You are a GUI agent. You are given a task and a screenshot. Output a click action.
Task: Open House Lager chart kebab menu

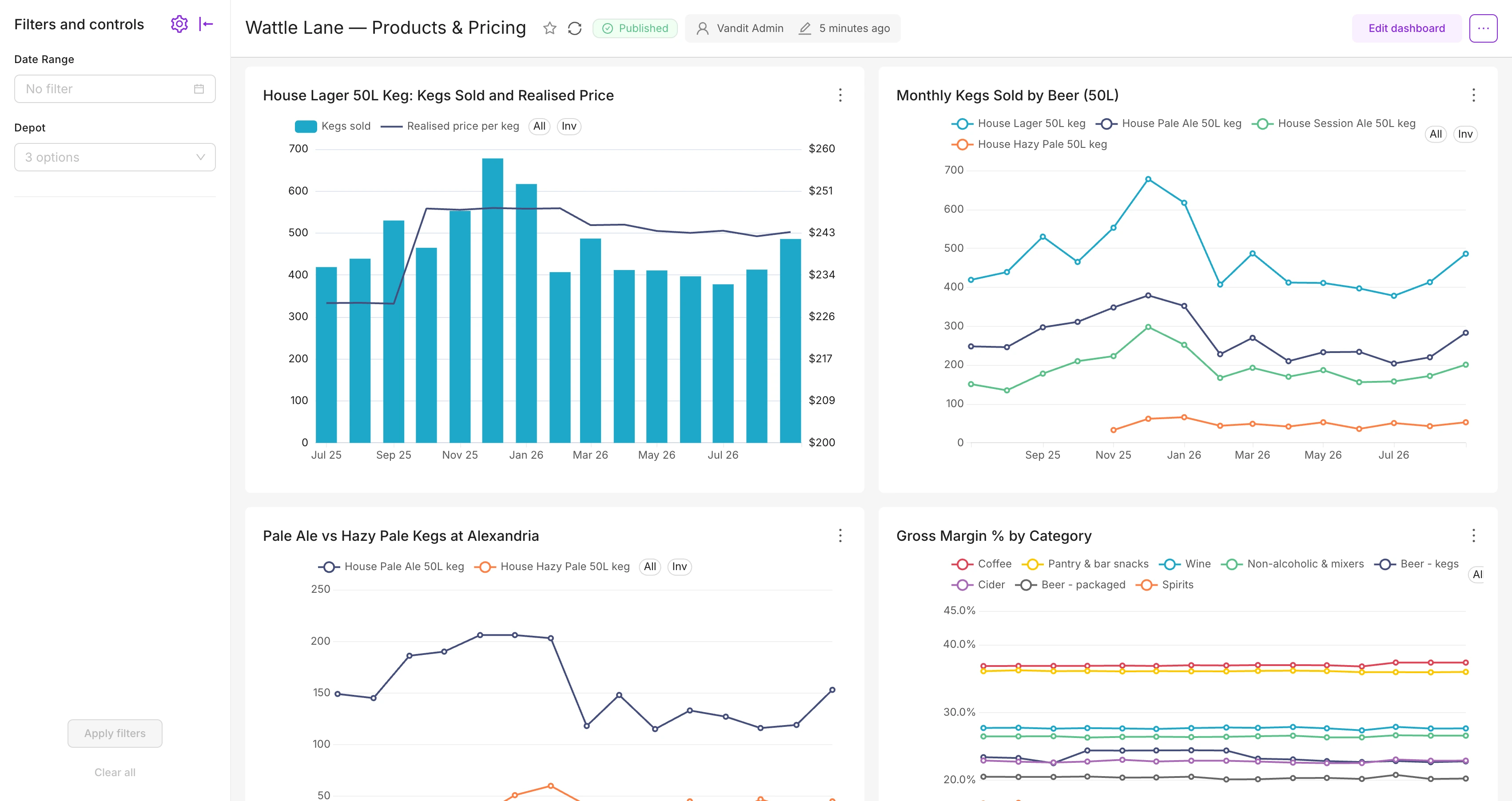coord(840,95)
